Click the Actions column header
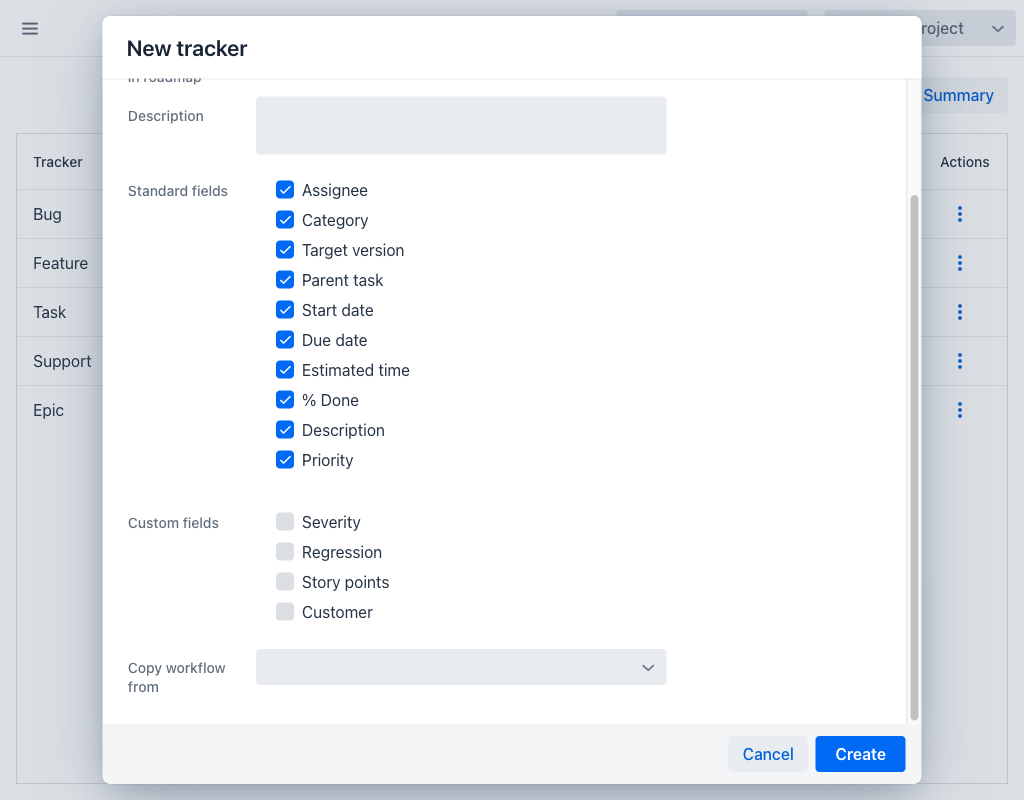Screen dimensions: 1024x800 (965, 162)
